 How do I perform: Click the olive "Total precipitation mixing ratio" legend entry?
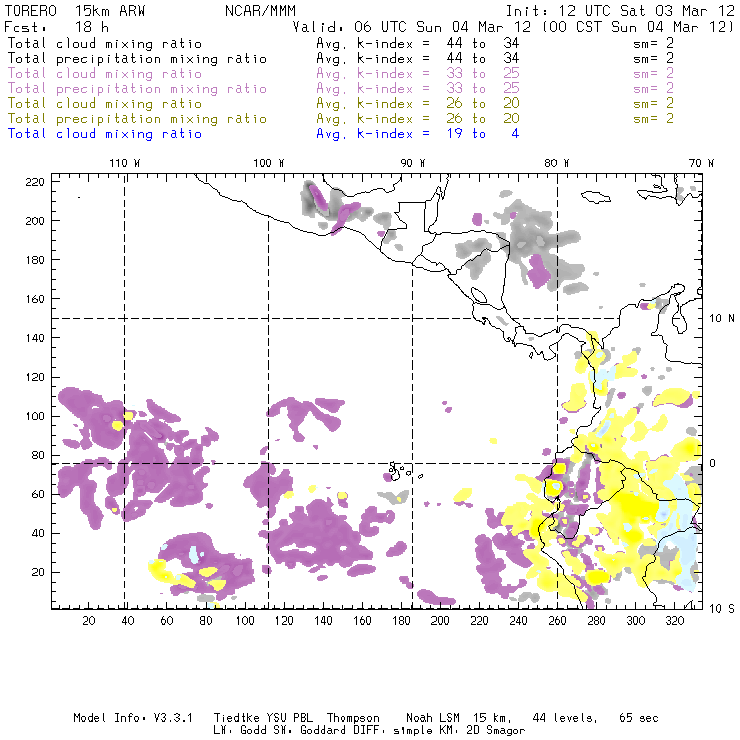tap(137, 118)
